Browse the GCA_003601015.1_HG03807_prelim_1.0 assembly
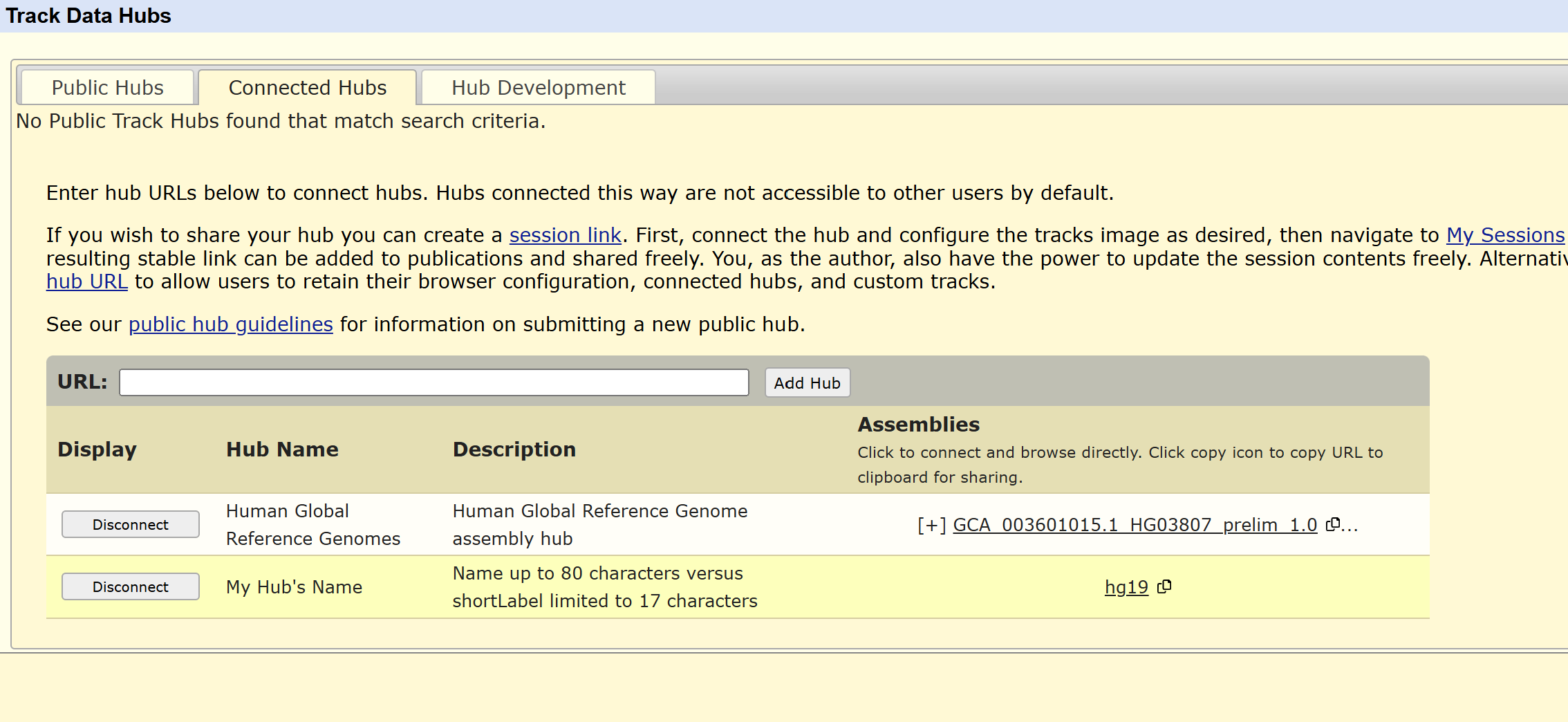This screenshot has height=722, width=1568. click(1135, 525)
